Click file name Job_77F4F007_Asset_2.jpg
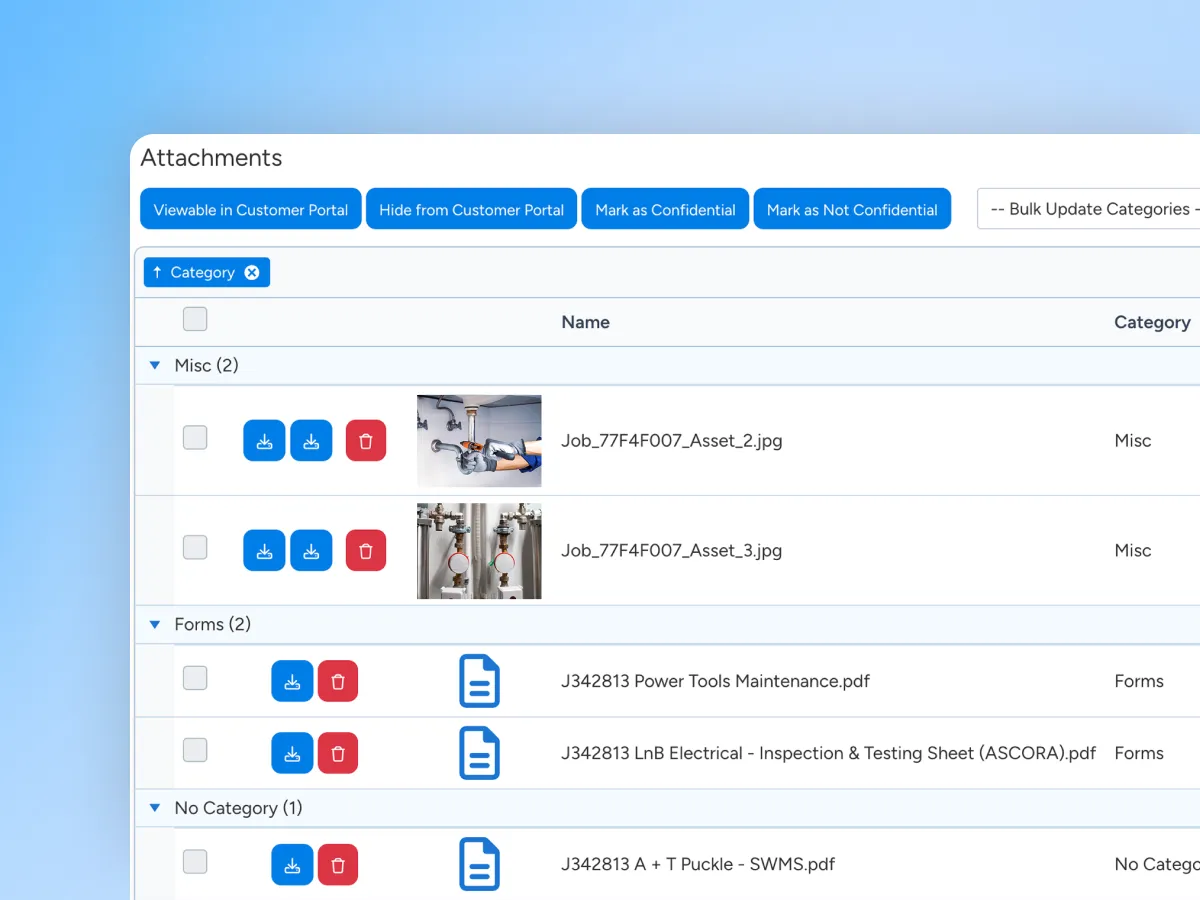This screenshot has height=900, width=1200. tap(672, 441)
